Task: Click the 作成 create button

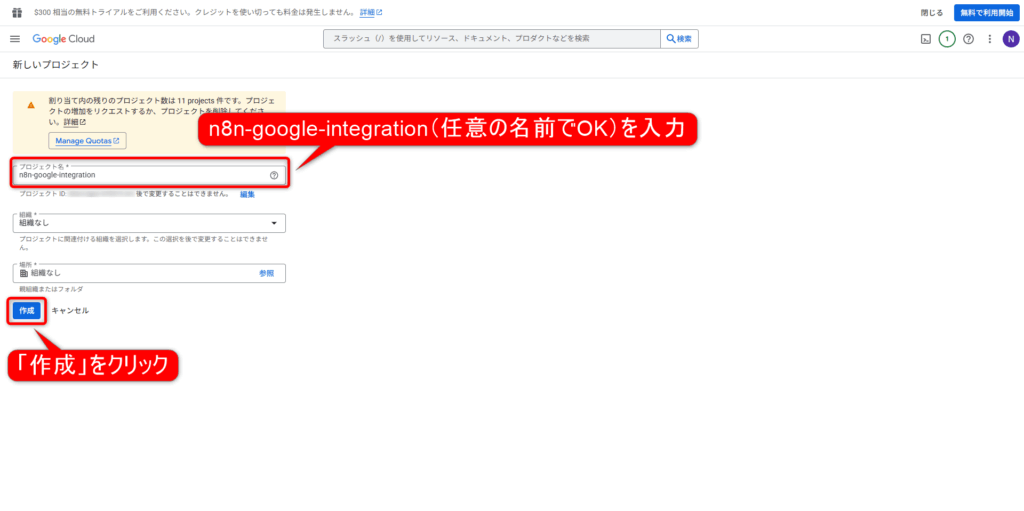Action: click(26, 311)
